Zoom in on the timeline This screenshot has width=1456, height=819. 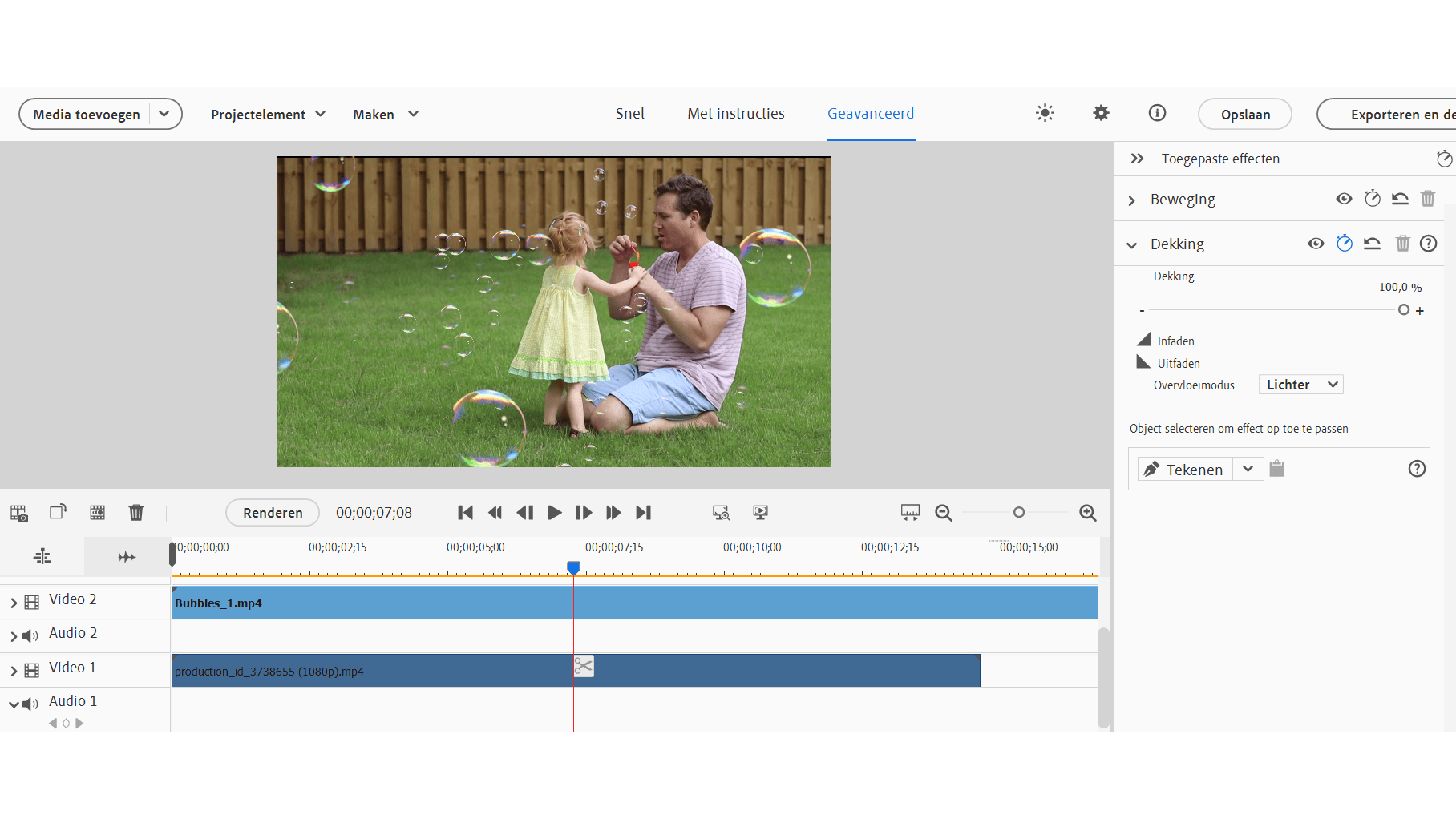point(1088,513)
